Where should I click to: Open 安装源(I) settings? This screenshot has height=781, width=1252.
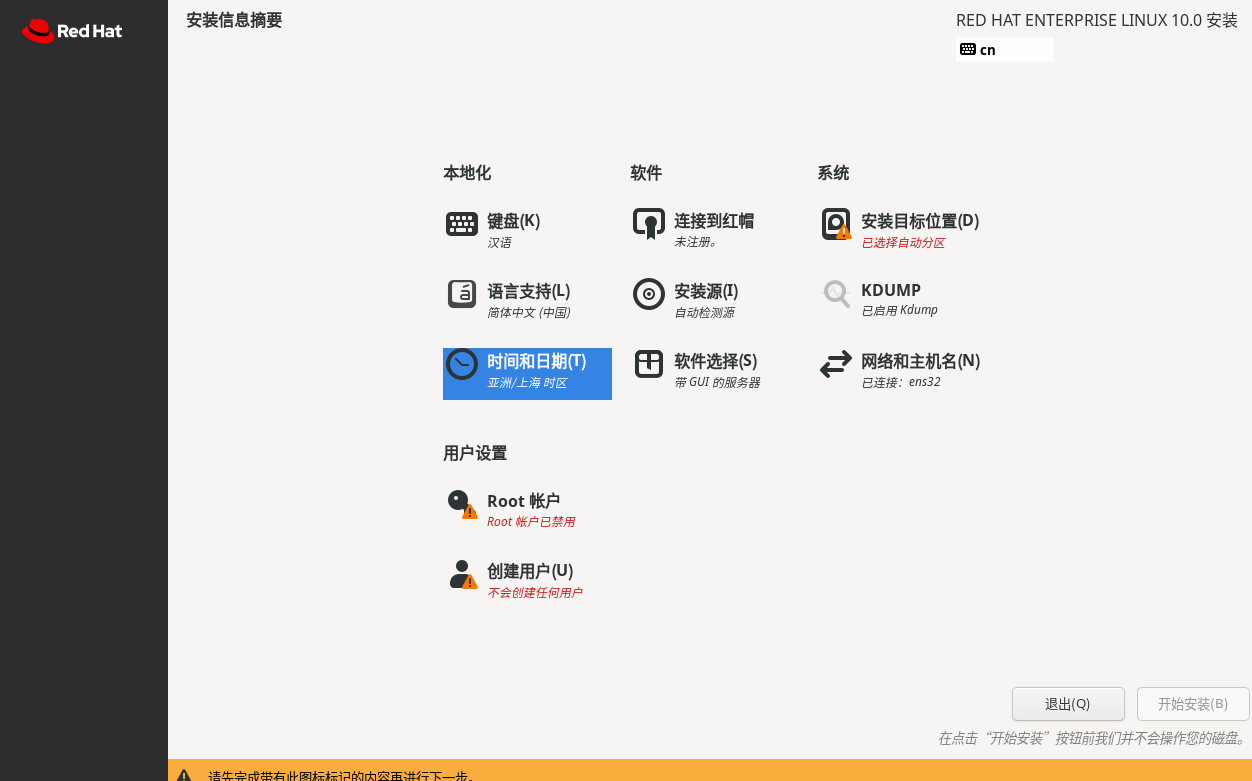coord(706,291)
